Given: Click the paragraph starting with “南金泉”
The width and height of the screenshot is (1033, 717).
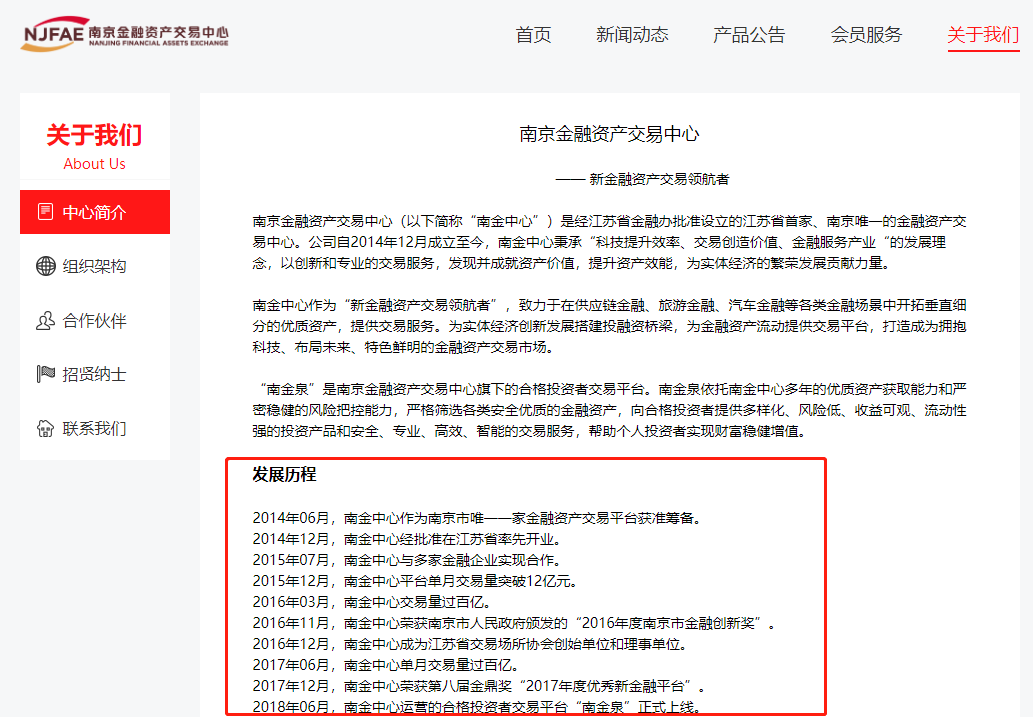Looking at the screenshot, I should coord(609,411).
